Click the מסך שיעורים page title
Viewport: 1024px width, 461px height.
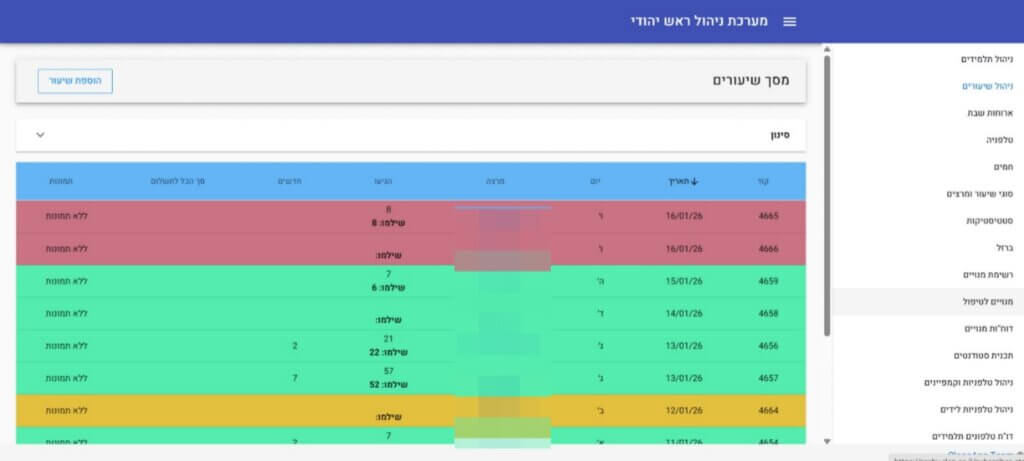point(751,80)
